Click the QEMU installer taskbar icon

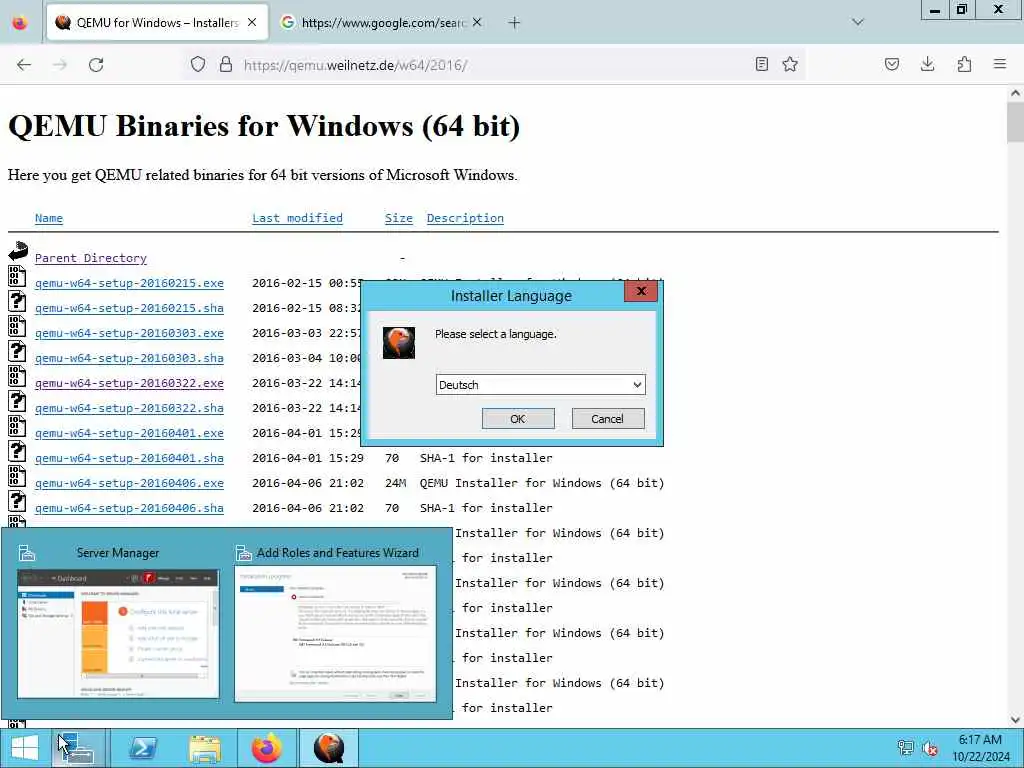click(x=328, y=748)
